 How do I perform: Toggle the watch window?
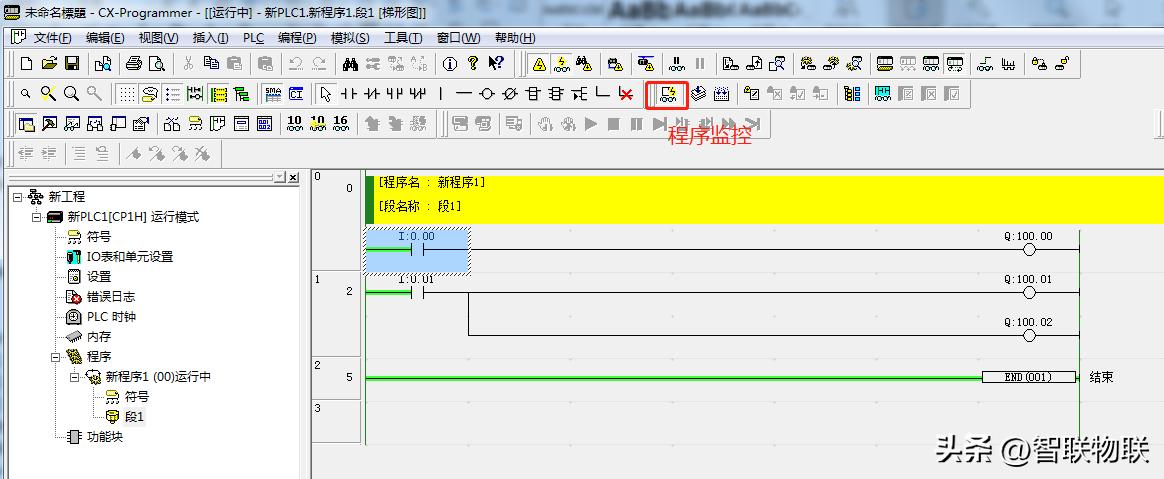[x=72, y=124]
